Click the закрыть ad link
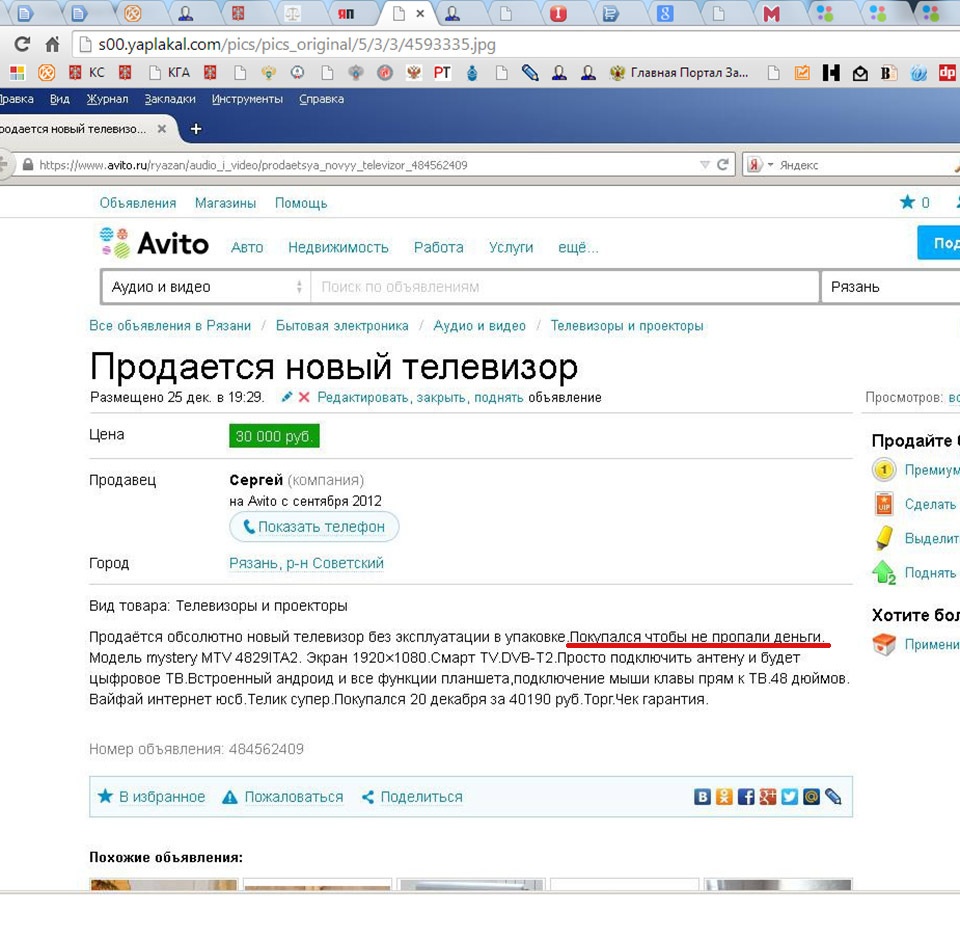The image size is (960, 940). 442,397
